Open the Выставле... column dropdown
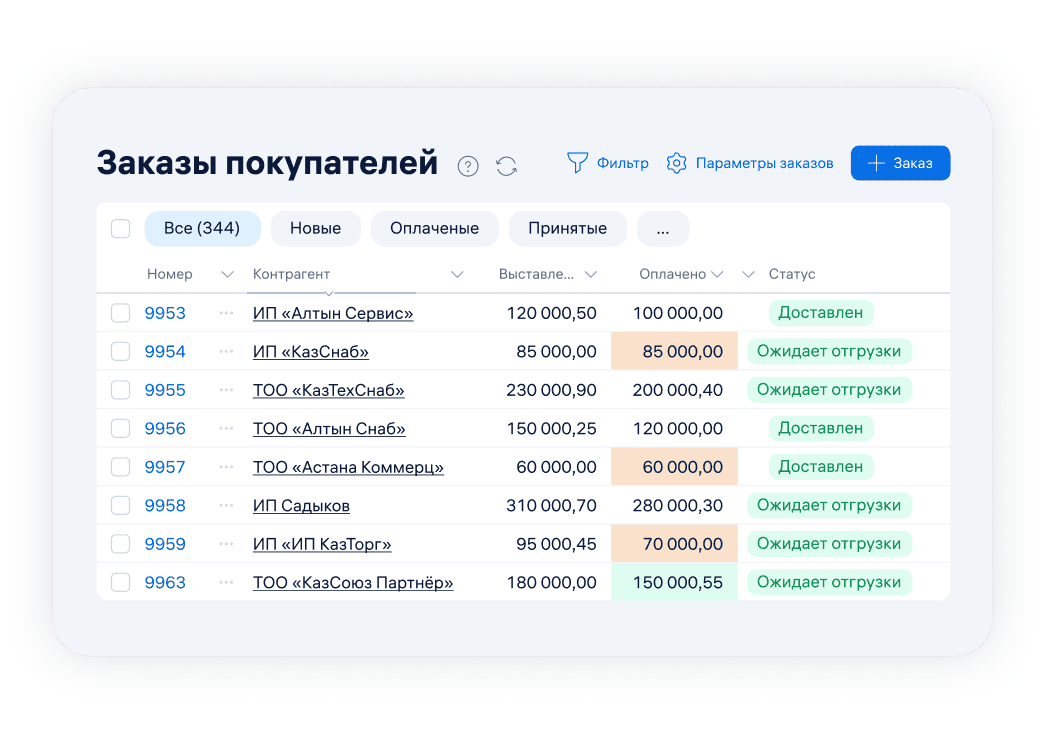This screenshot has height=744, width=1045. [591, 273]
